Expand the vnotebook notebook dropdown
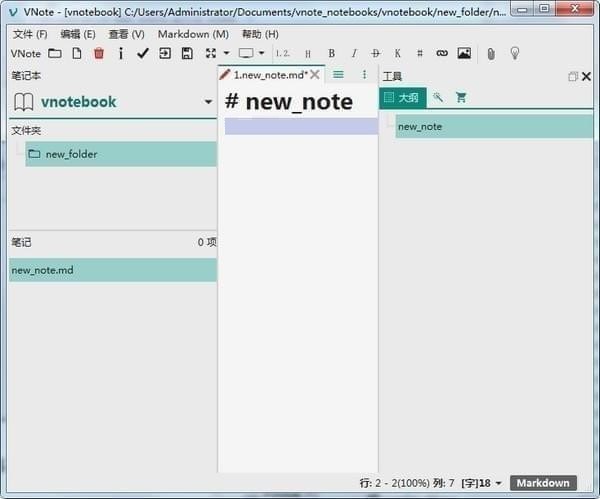600x499 pixels. [x=208, y=102]
